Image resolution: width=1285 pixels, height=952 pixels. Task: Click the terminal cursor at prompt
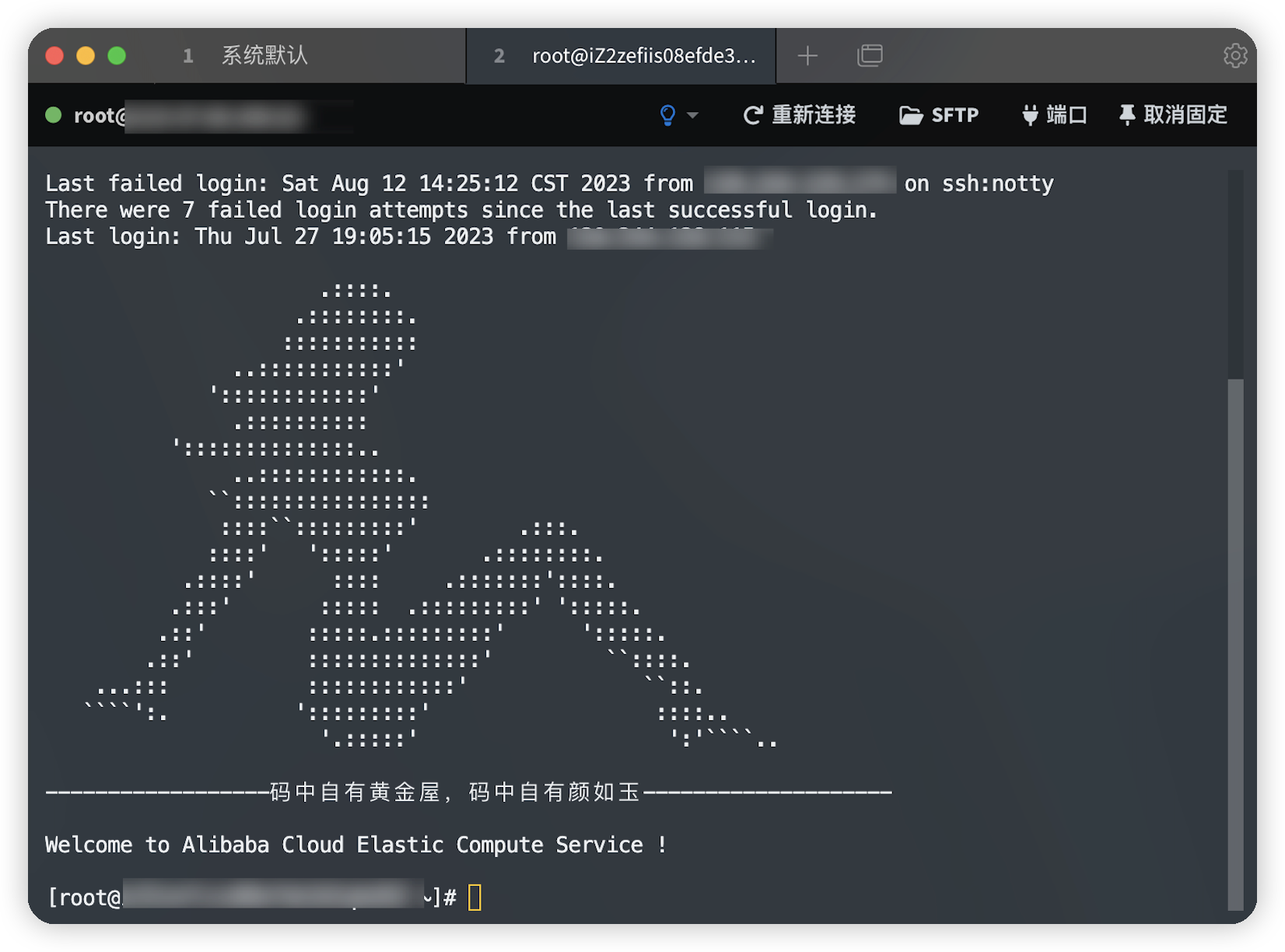click(474, 898)
